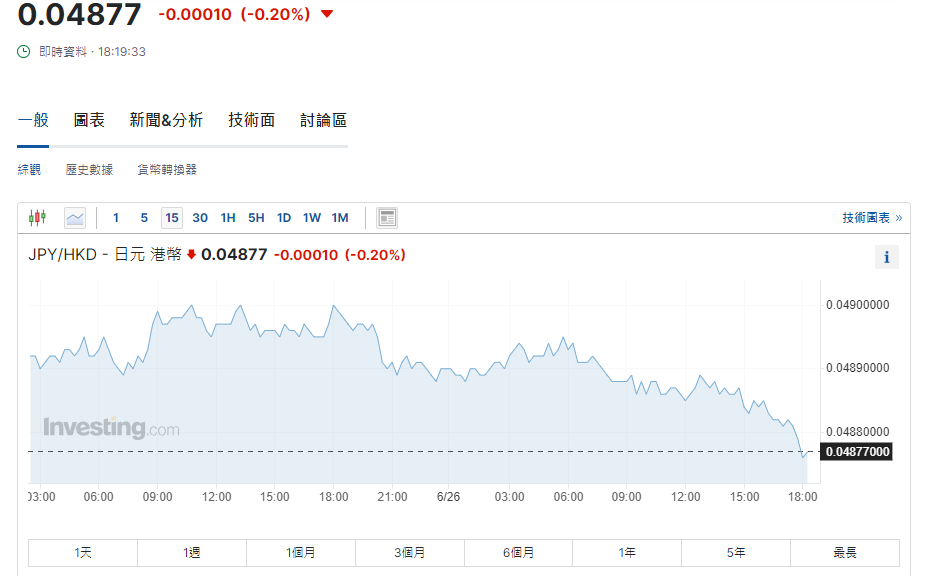Go to the 技術面 tab

(x=251, y=120)
